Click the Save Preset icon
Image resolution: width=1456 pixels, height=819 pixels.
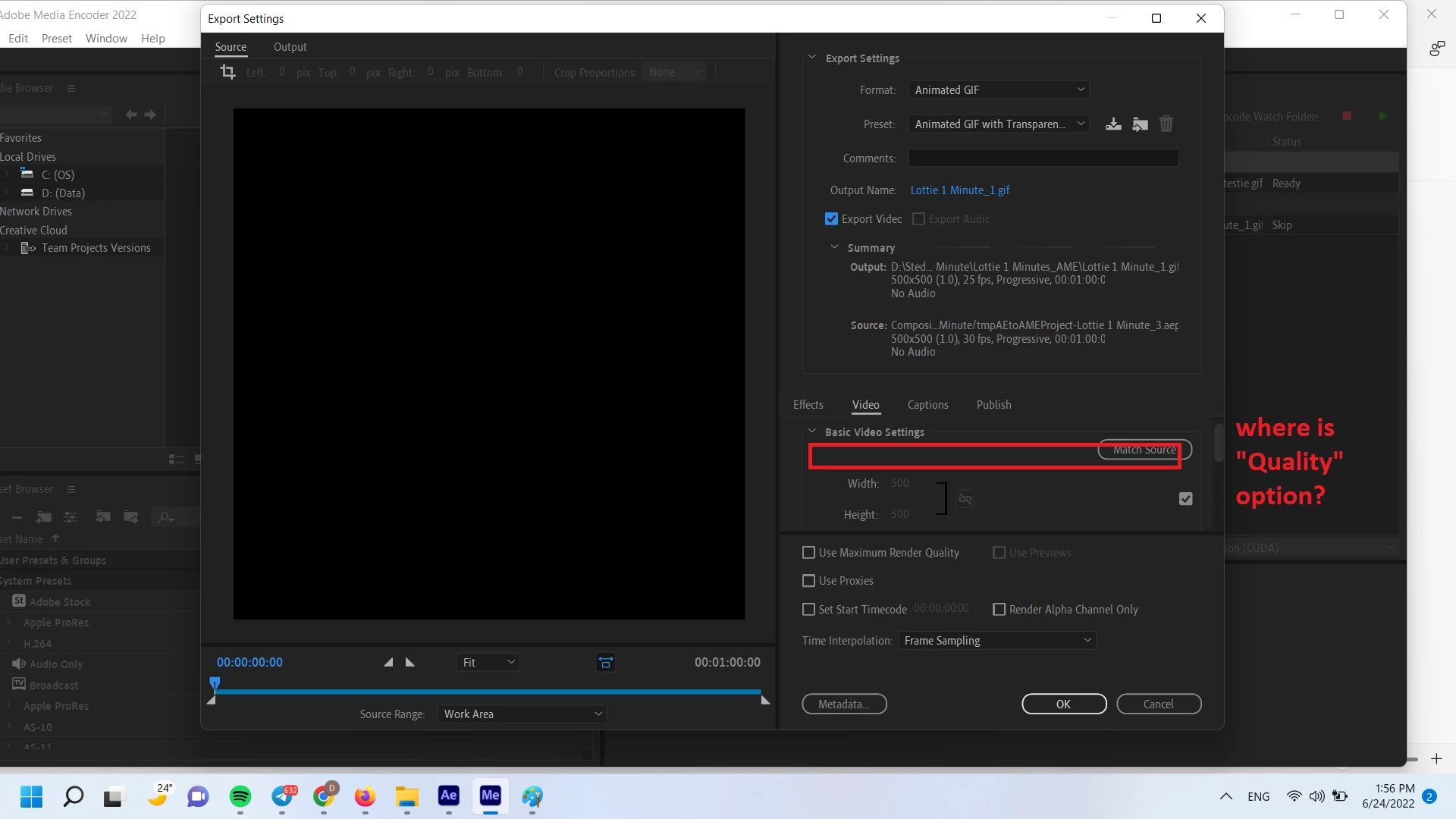[1113, 124]
